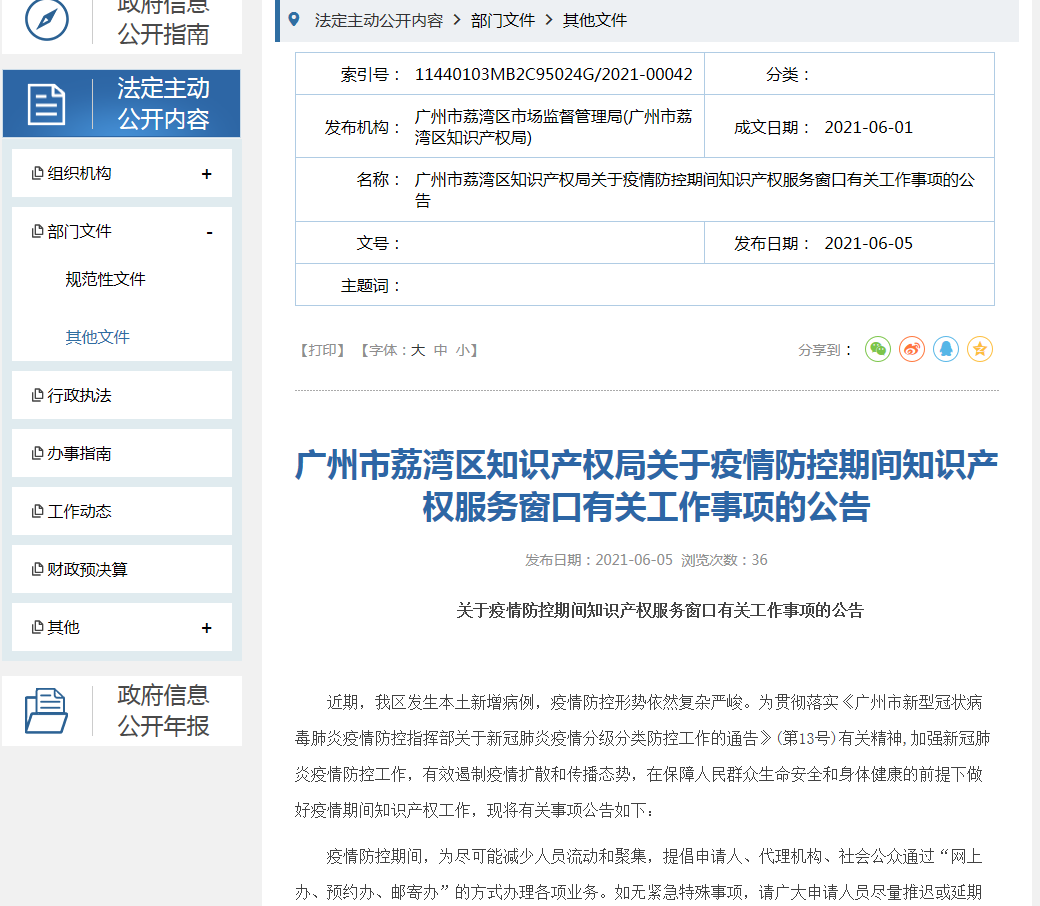The image size is (1040, 906).
Task: Click the file icon before 行政执法
Action: [x=38, y=395]
